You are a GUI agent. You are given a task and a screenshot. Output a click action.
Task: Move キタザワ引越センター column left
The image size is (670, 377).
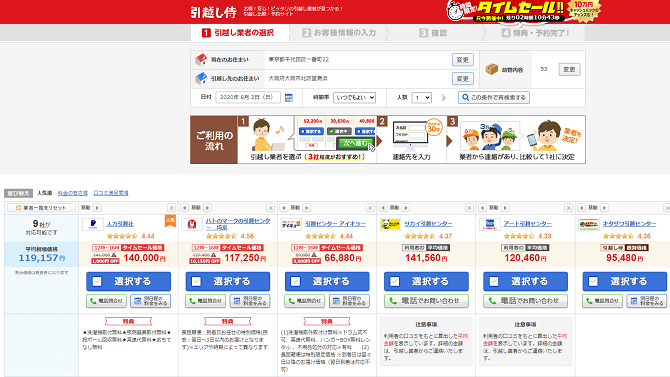click(x=581, y=208)
